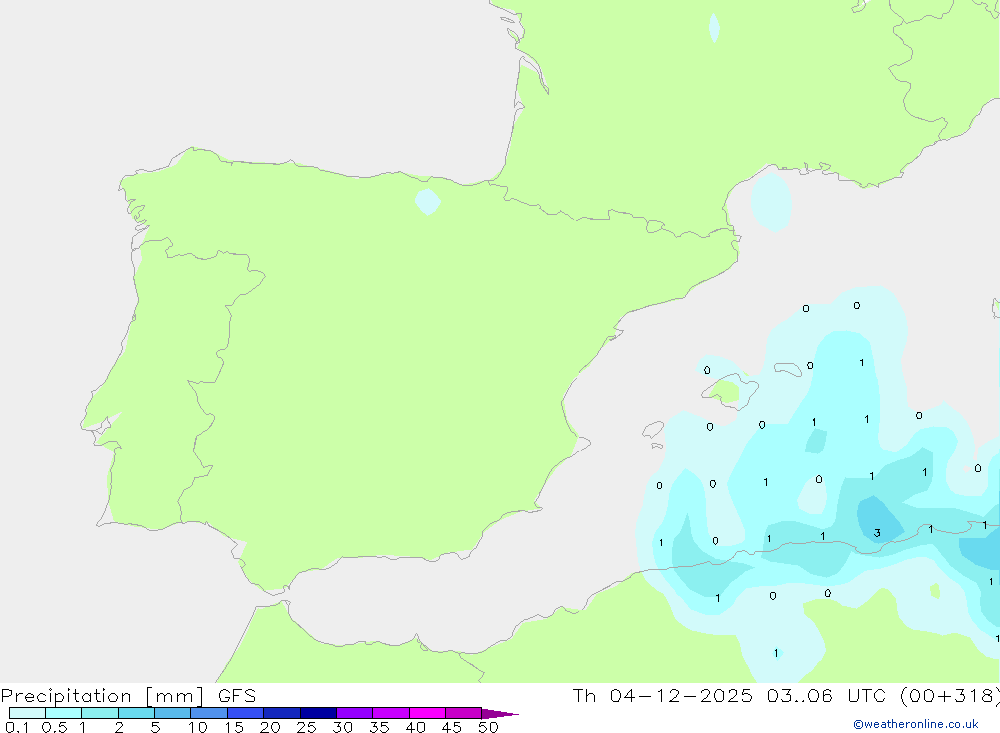Click the 45 to 50 mm legend swatch
The image size is (1000, 733).
pos(463,713)
